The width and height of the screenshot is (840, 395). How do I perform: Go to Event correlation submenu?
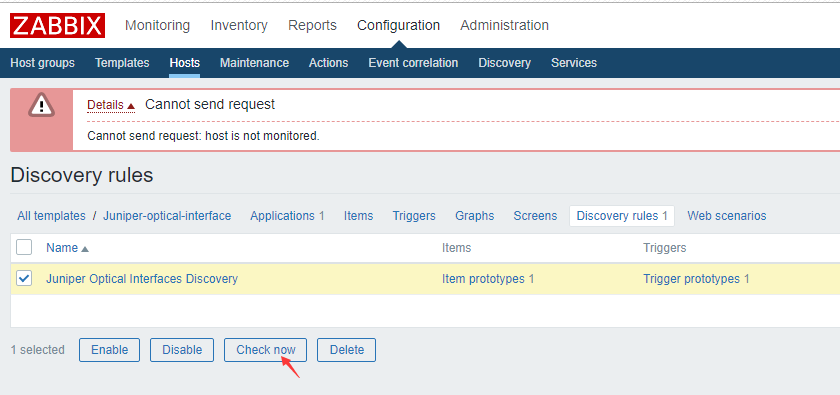413,63
